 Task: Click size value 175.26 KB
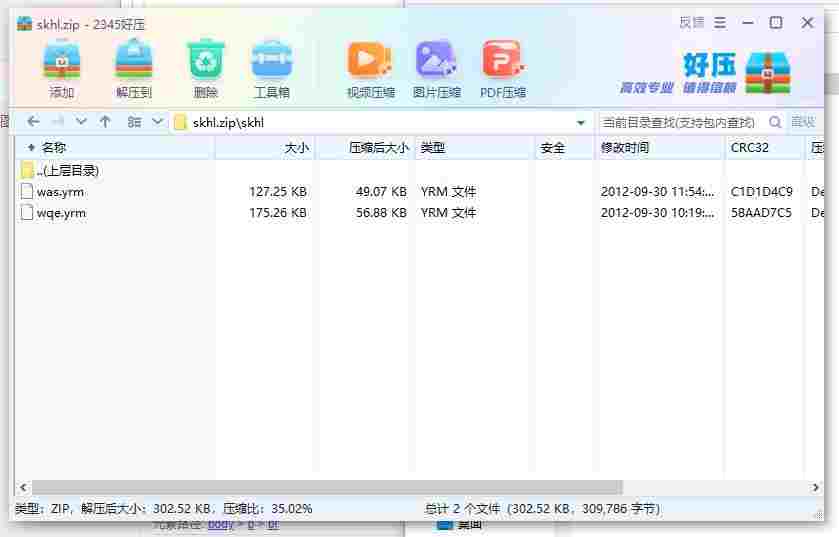coord(278,213)
